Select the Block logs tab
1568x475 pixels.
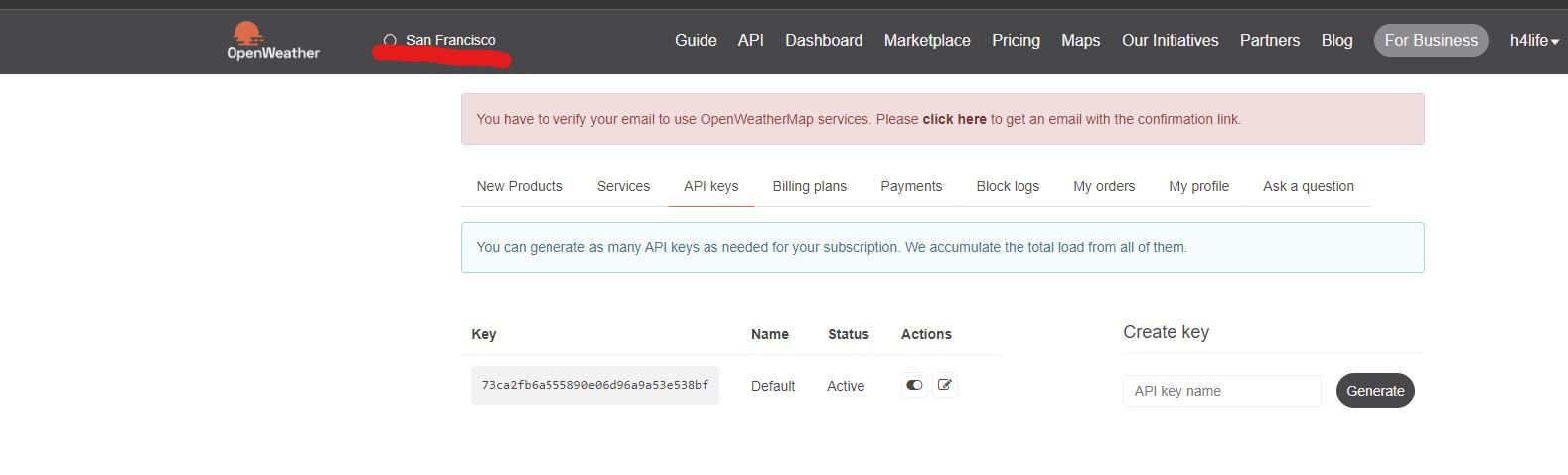click(1007, 186)
